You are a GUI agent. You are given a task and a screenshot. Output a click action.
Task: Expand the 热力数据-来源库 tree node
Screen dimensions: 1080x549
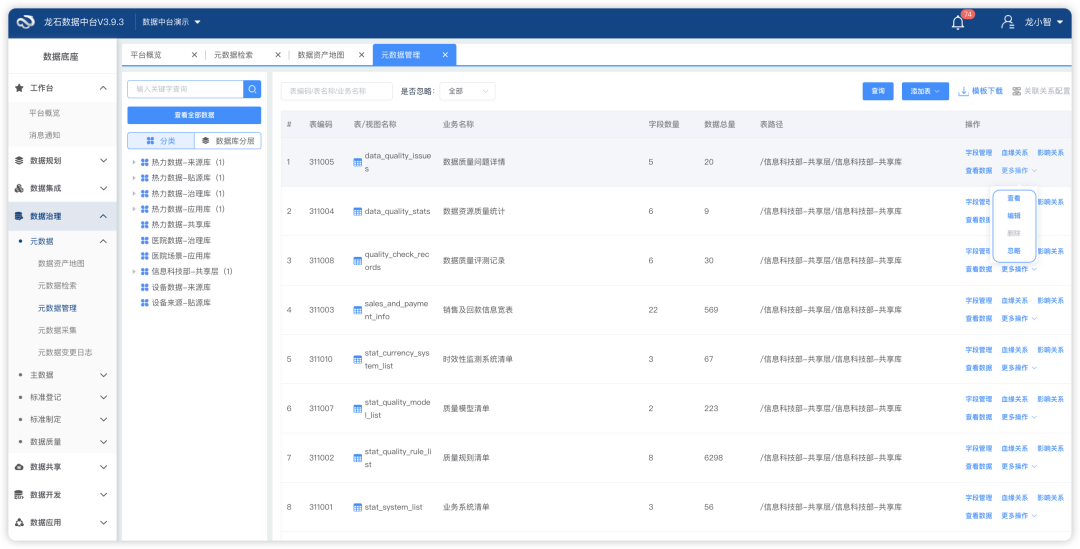point(134,163)
